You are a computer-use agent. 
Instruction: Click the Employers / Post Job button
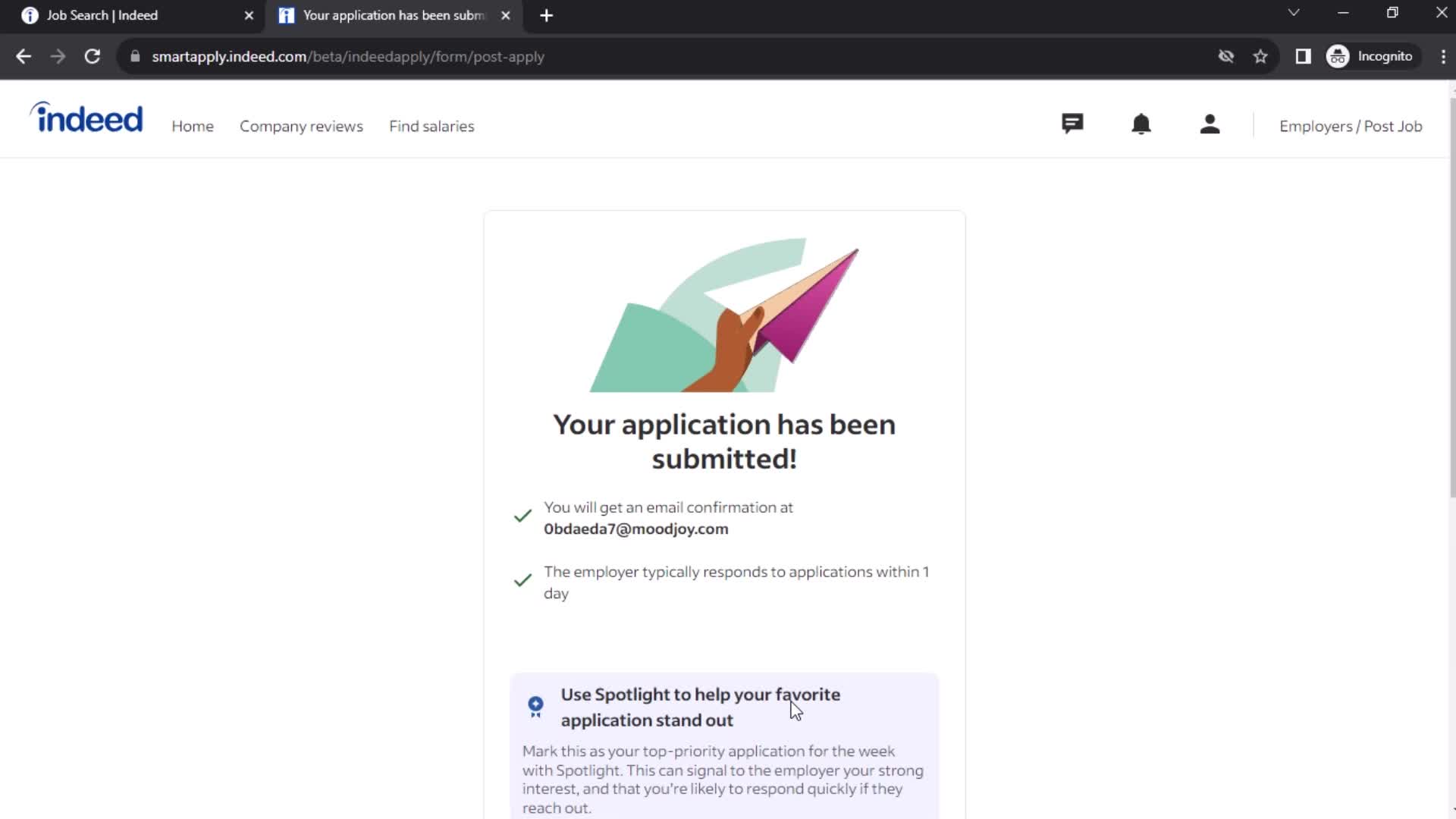point(1351,126)
